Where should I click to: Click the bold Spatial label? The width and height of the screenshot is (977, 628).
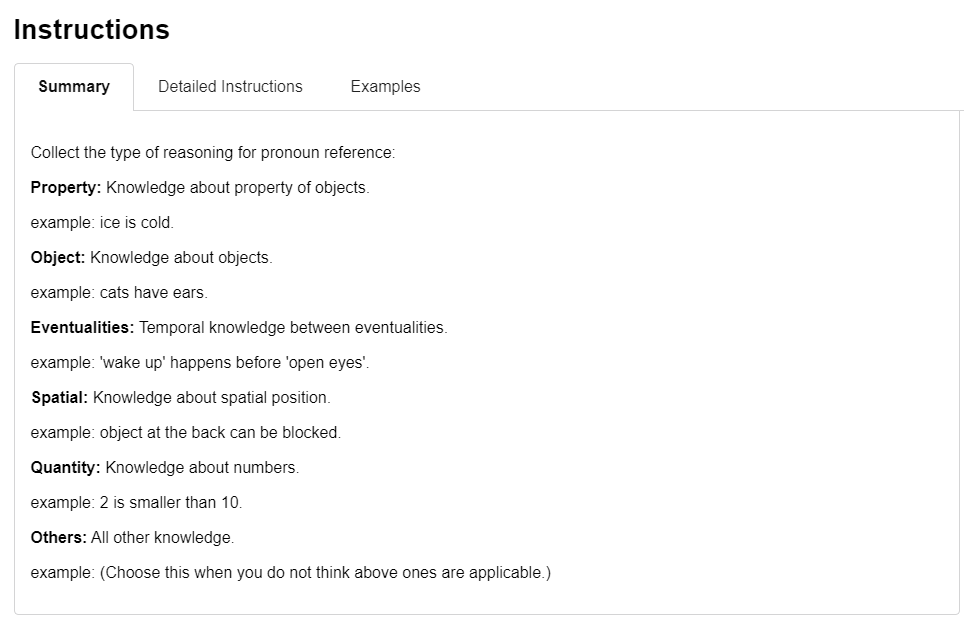(60, 397)
